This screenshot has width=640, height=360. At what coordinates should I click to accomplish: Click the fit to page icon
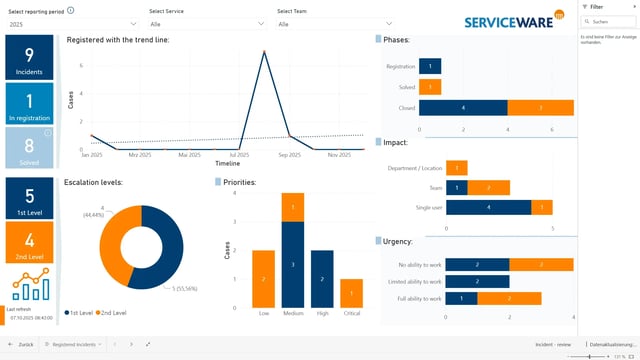click(632, 357)
